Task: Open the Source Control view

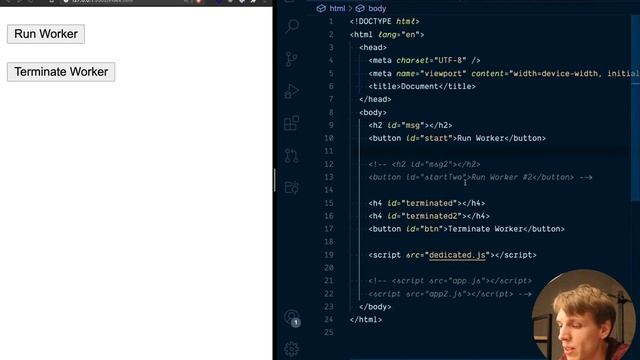Action: point(292,59)
